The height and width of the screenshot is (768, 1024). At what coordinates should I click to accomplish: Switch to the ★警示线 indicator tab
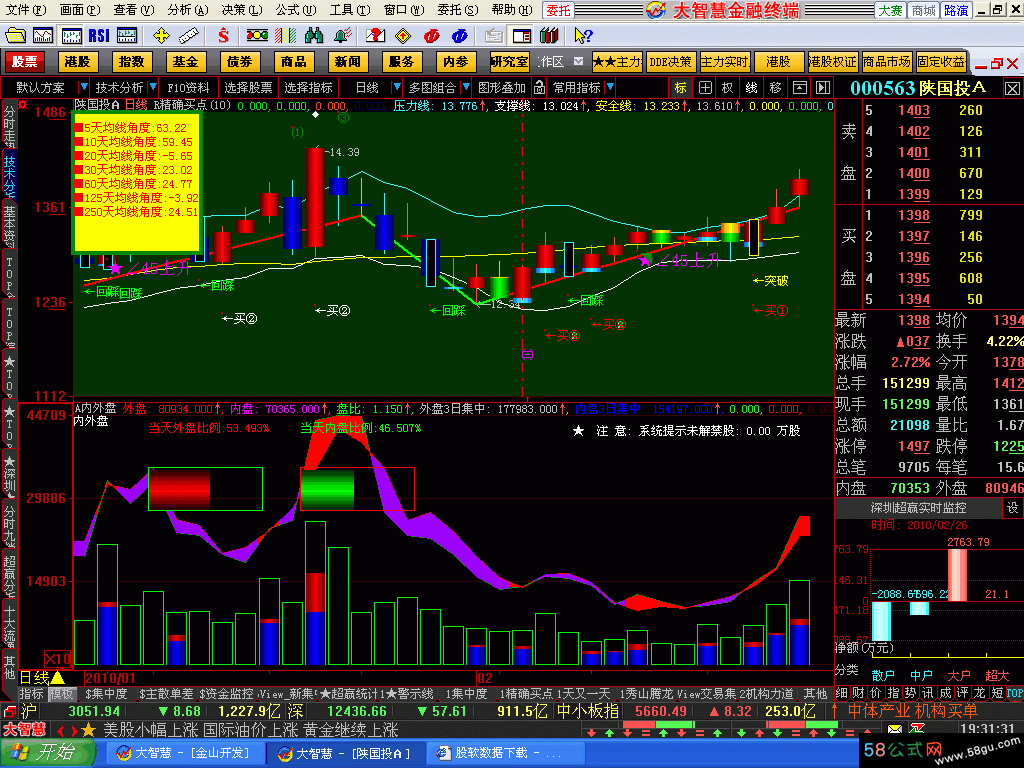(409, 694)
